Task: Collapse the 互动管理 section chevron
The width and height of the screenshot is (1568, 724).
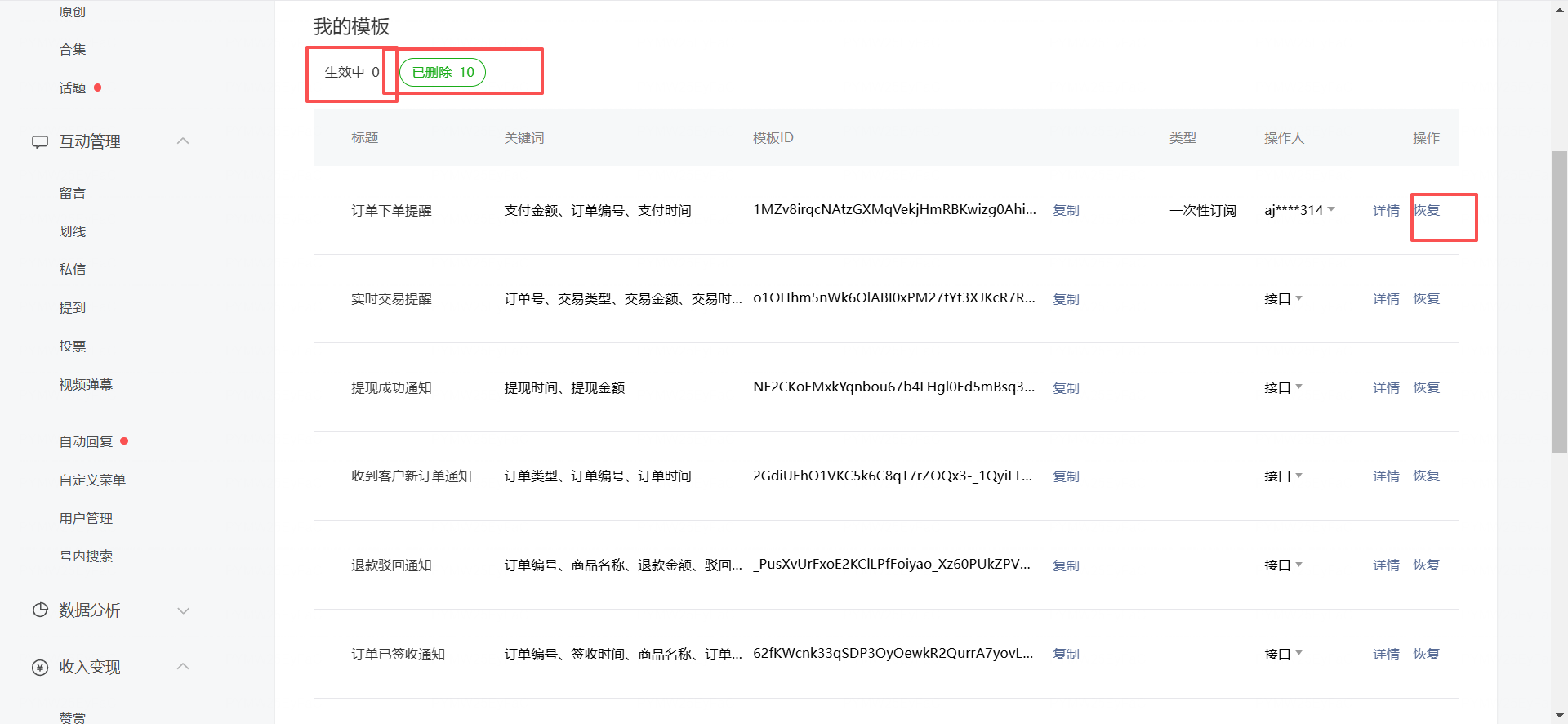Action: [x=184, y=141]
